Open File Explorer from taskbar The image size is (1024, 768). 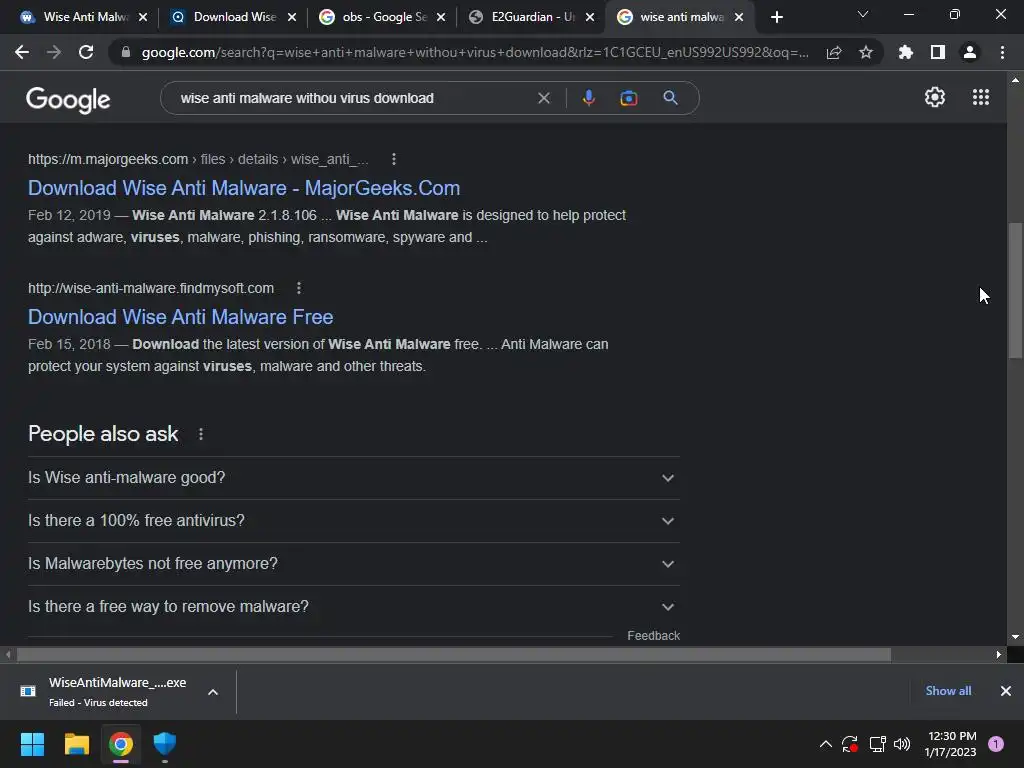pyautogui.click(x=76, y=744)
